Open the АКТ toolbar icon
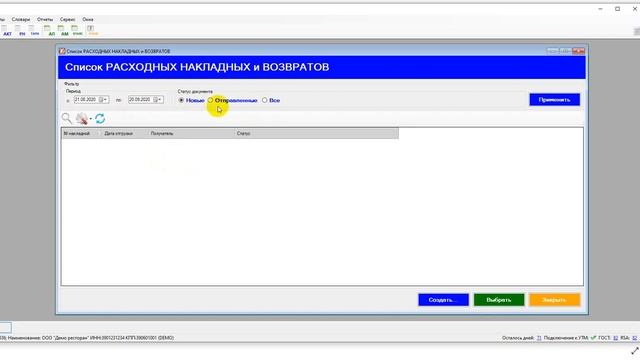The width and height of the screenshot is (640, 360). point(7,31)
